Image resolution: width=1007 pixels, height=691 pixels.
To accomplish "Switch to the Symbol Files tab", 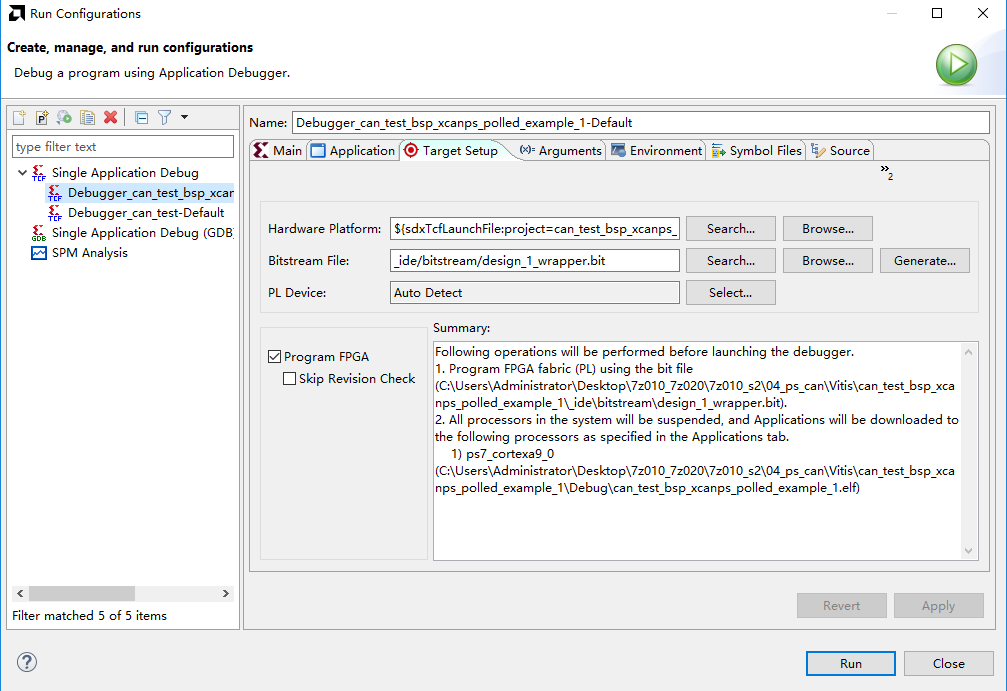I will (757, 150).
